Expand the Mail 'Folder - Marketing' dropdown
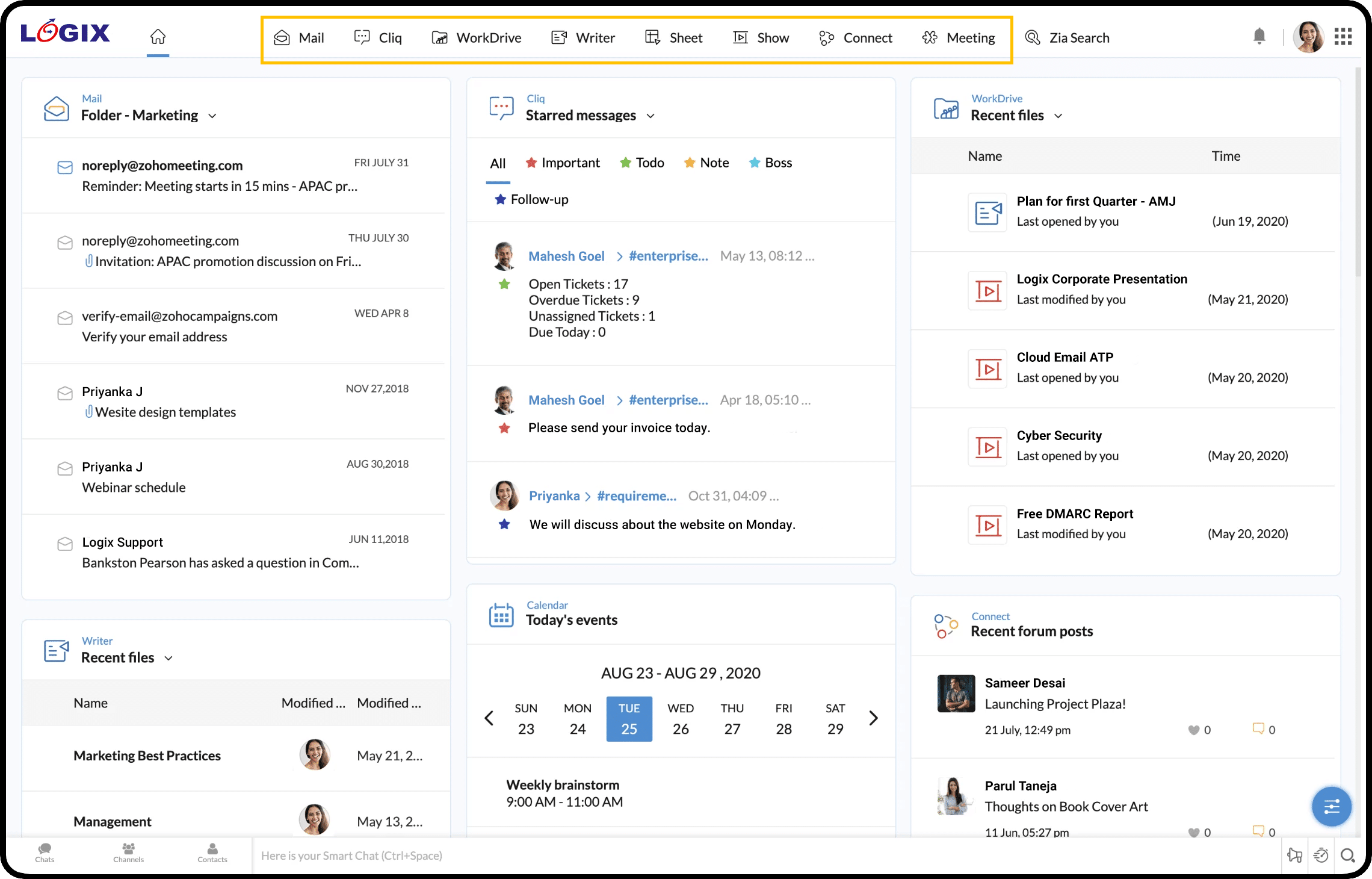1372x879 pixels. point(214,116)
